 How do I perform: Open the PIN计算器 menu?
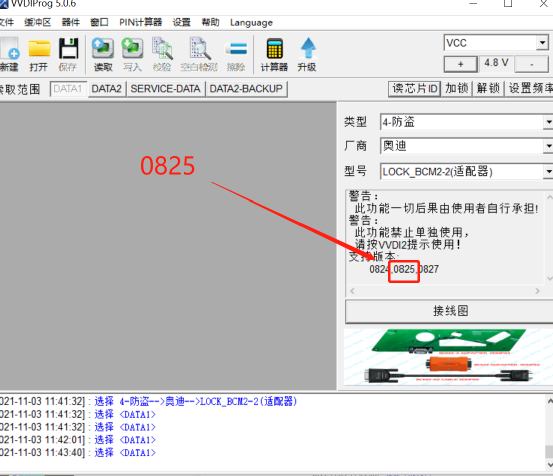click(x=140, y=23)
